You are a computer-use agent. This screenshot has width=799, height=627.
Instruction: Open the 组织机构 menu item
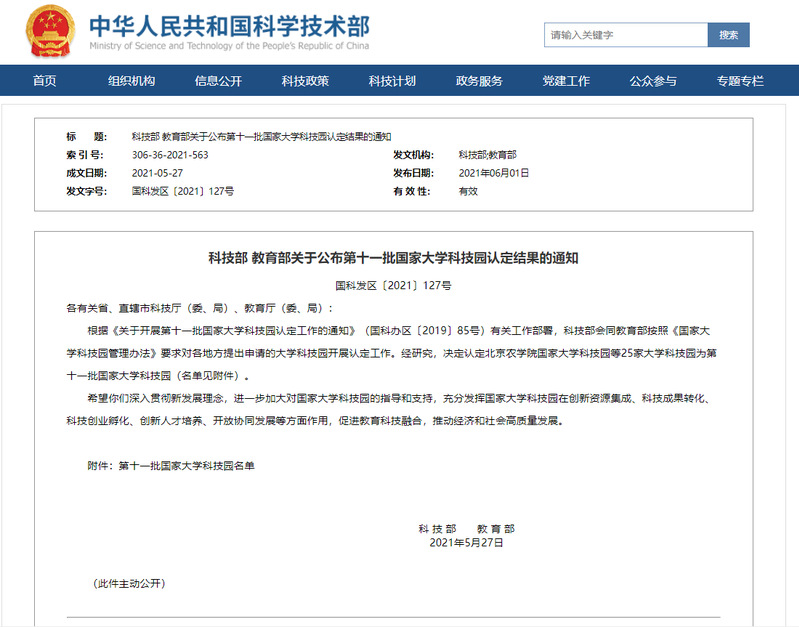click(132, 81)
